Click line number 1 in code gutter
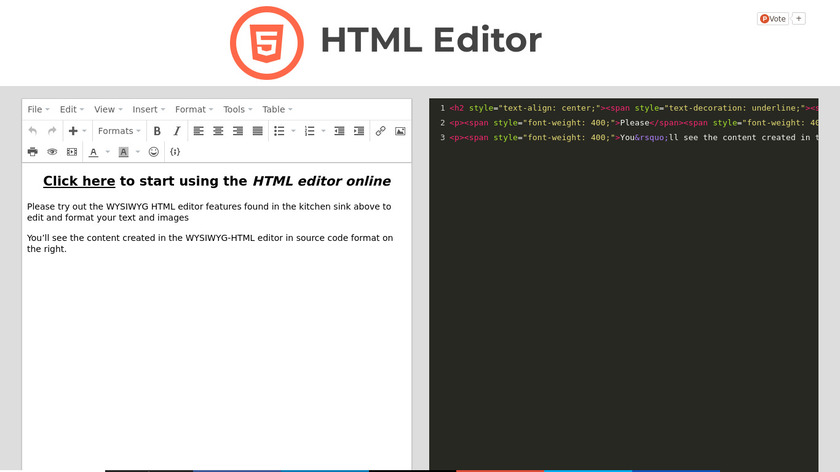 (x=442, y=108)
